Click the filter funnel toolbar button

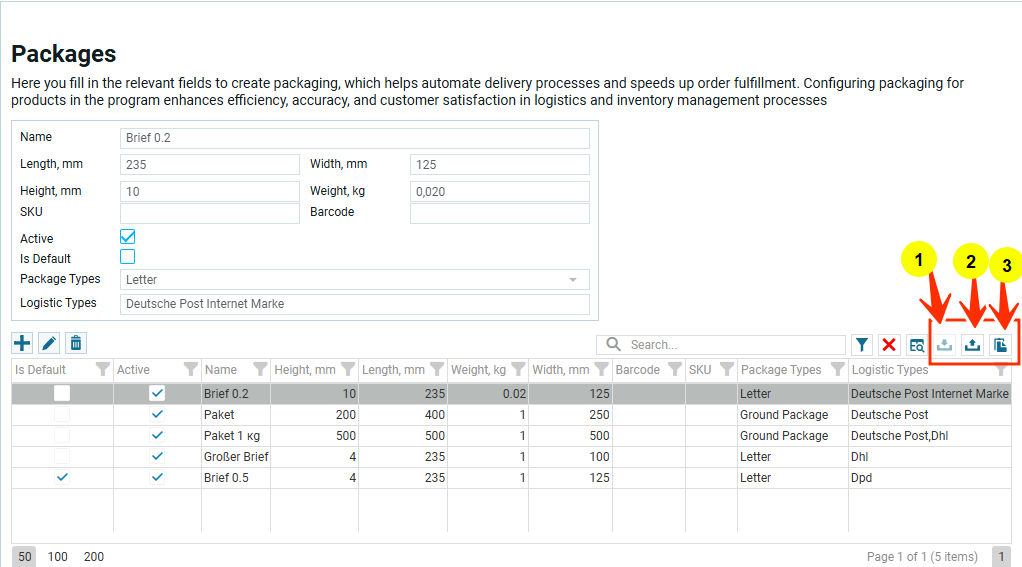pos(862,345)
